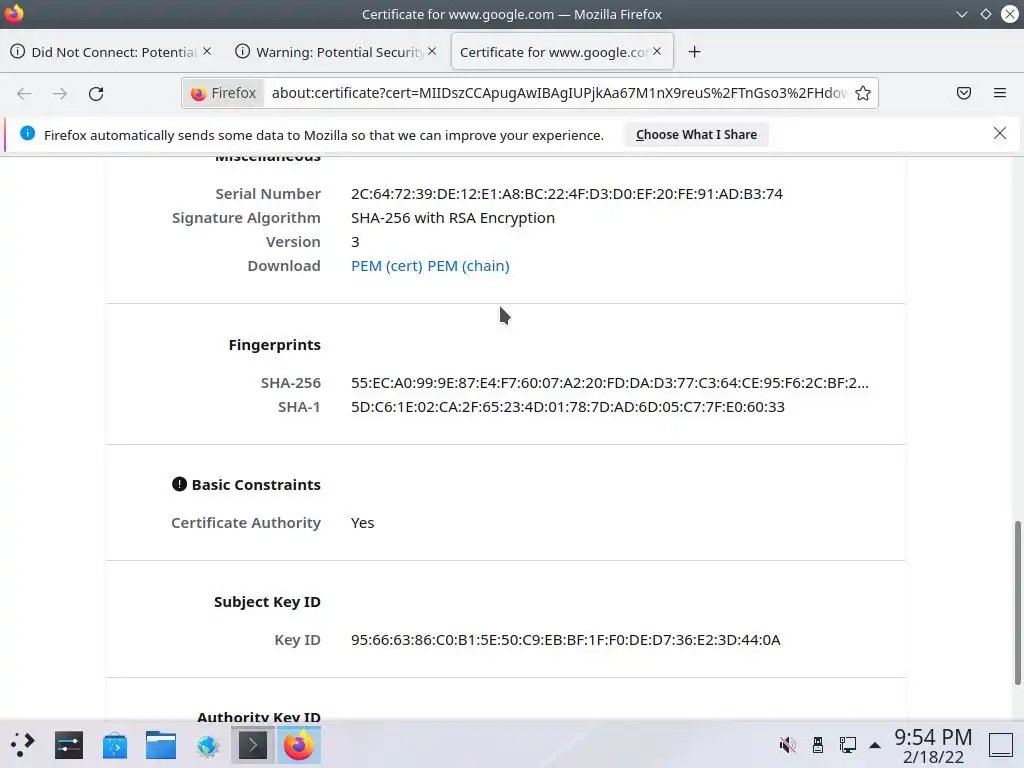Open a new tab with the plus icon
This screenshot has width=1024, height=768.
tap(694, 52)
